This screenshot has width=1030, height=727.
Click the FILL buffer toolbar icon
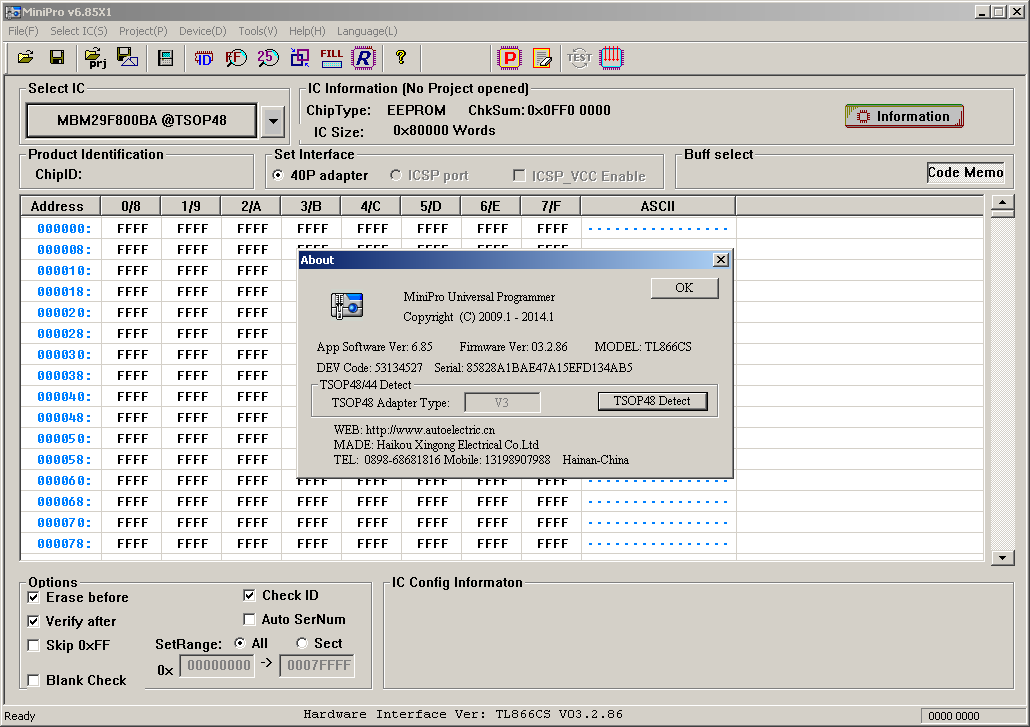point(332,58)
